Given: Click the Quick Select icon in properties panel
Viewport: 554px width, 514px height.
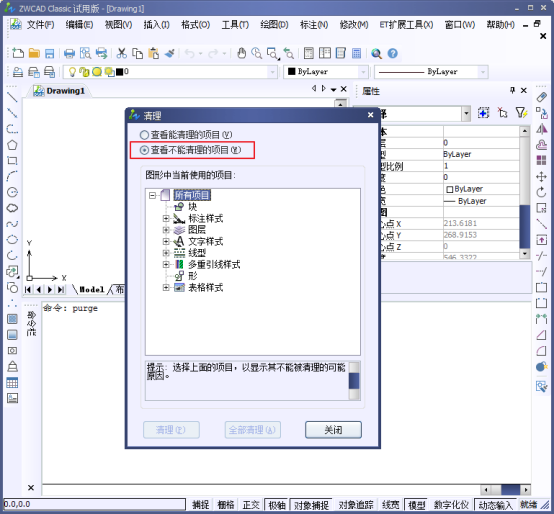Looking at the screenshot, I should [521, 113].
